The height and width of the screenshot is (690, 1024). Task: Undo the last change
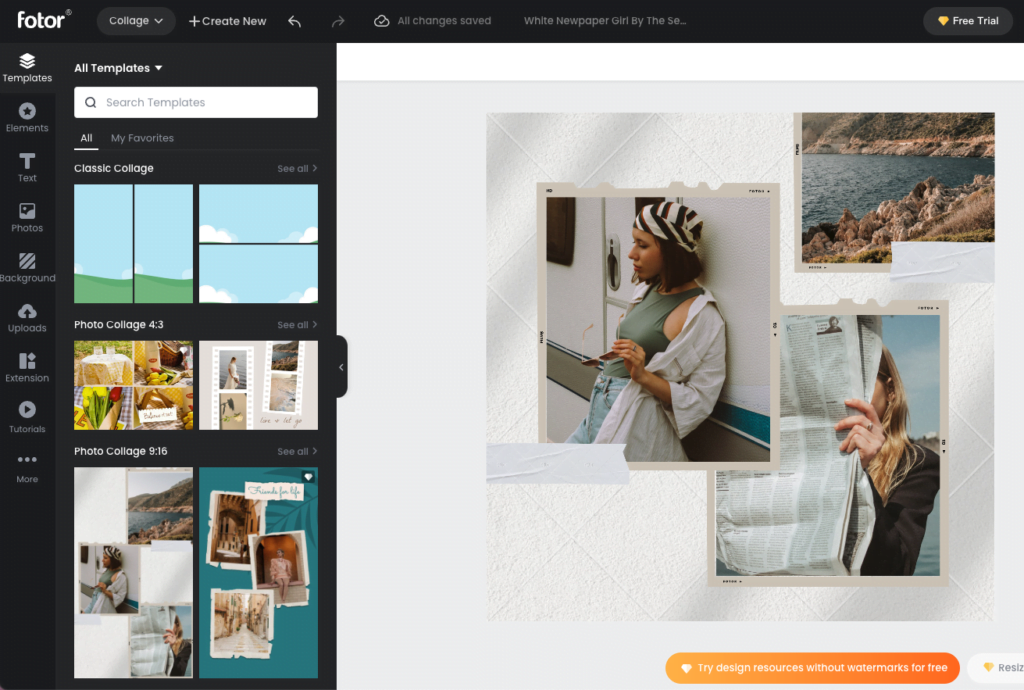click(294, 20)
